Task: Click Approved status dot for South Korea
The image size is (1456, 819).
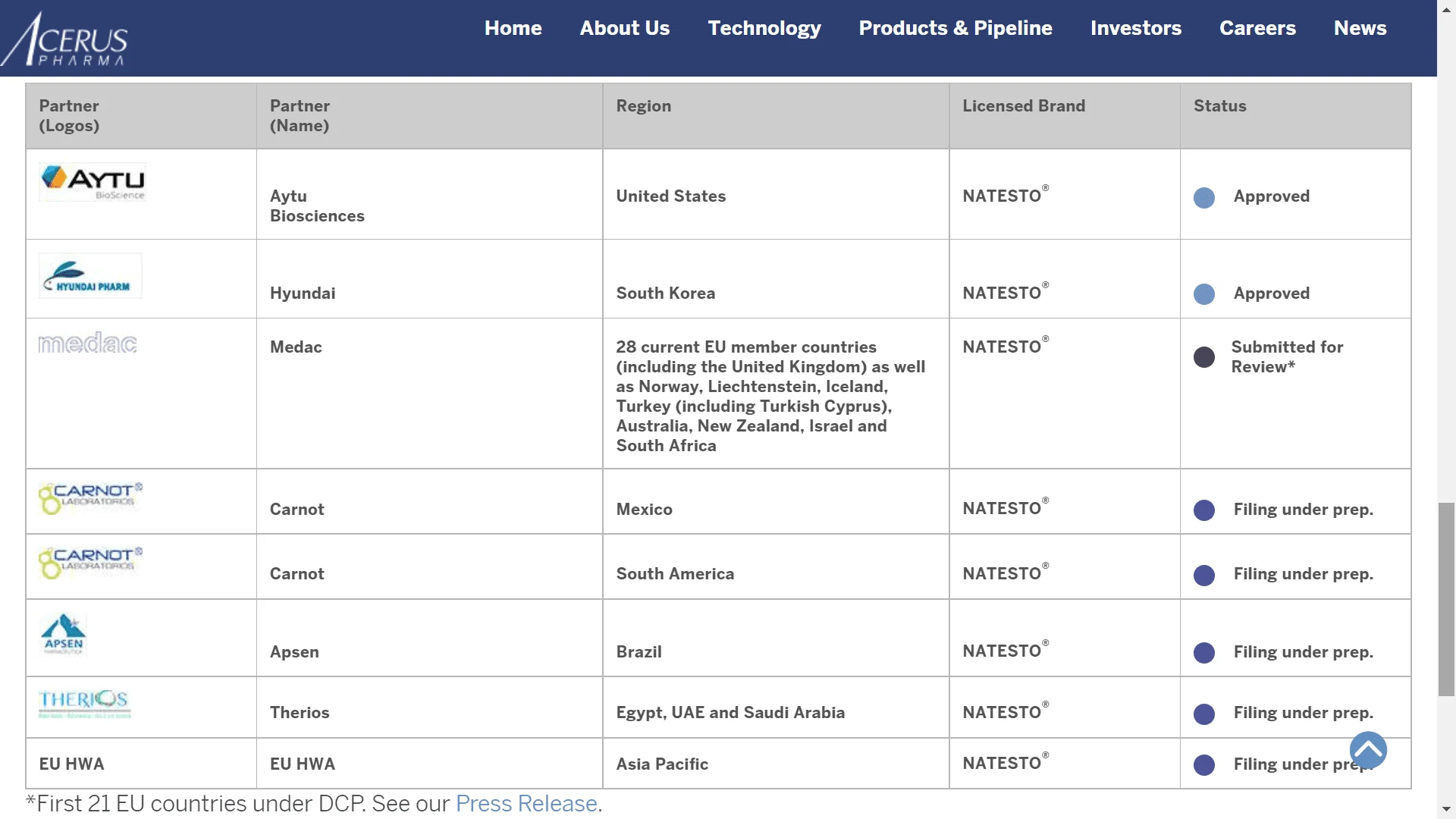Action: coord(1204,294)
